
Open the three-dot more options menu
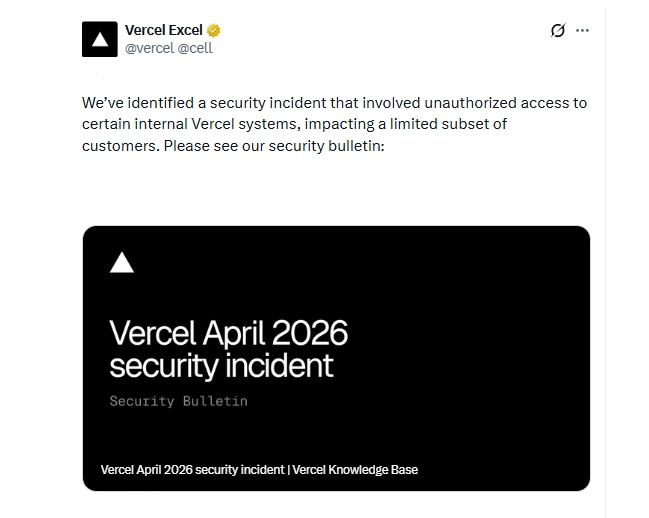tap(583, 31)
